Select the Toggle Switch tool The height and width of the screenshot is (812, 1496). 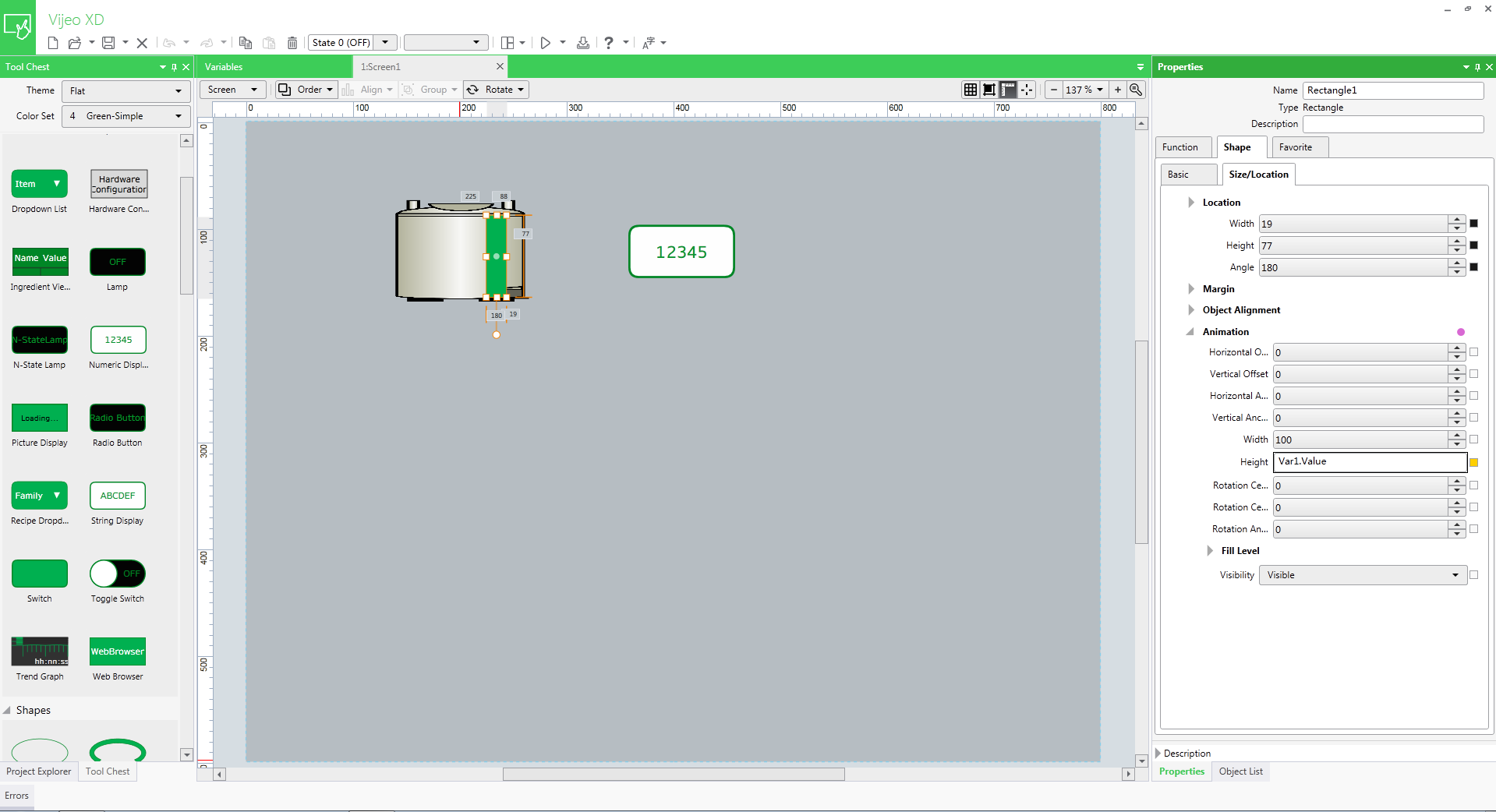point(118,581)
